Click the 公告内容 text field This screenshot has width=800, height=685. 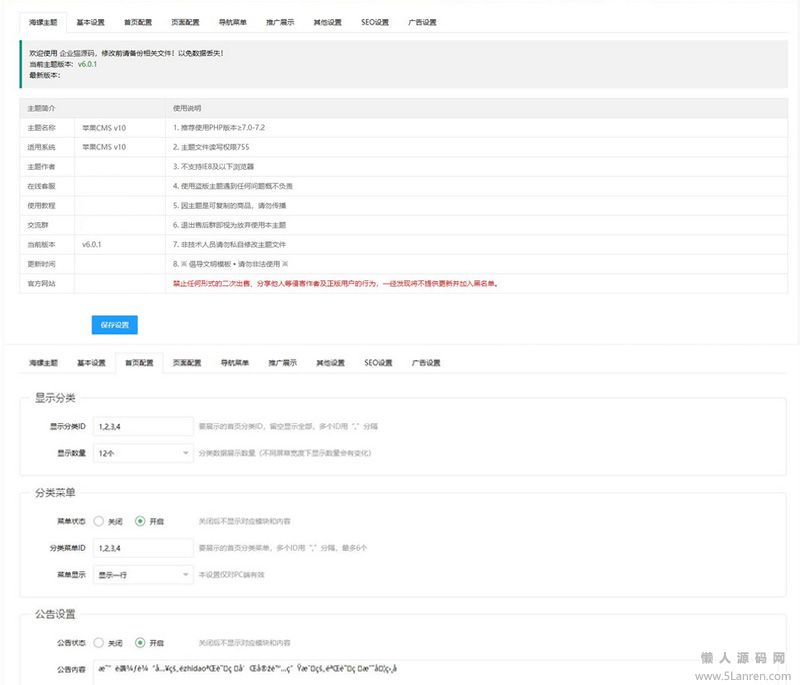tap(430, 669)
